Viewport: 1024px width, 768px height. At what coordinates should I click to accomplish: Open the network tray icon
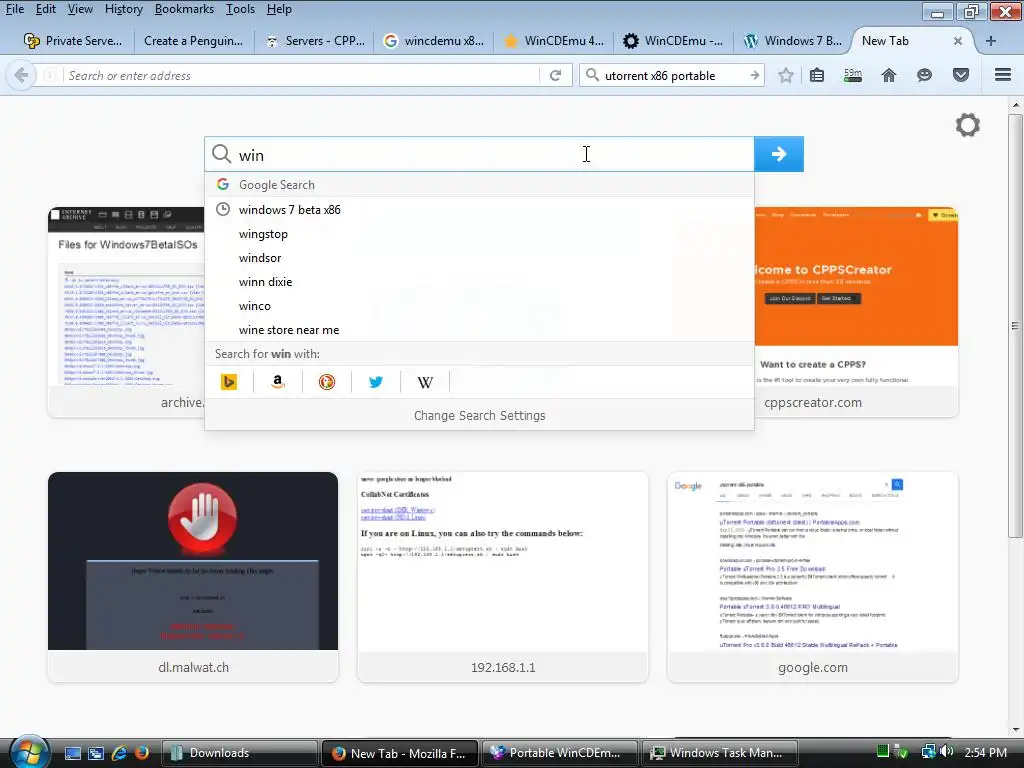[x=928, y=752]
